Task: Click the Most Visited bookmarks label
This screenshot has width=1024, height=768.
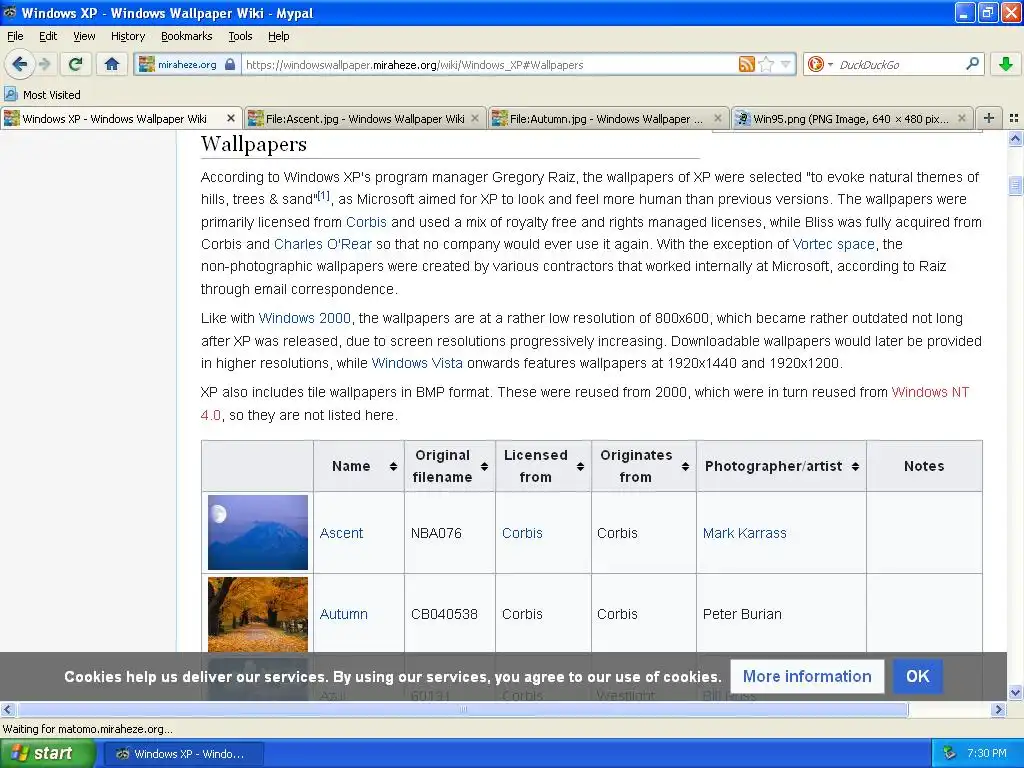Action: [x=52, y=95]
